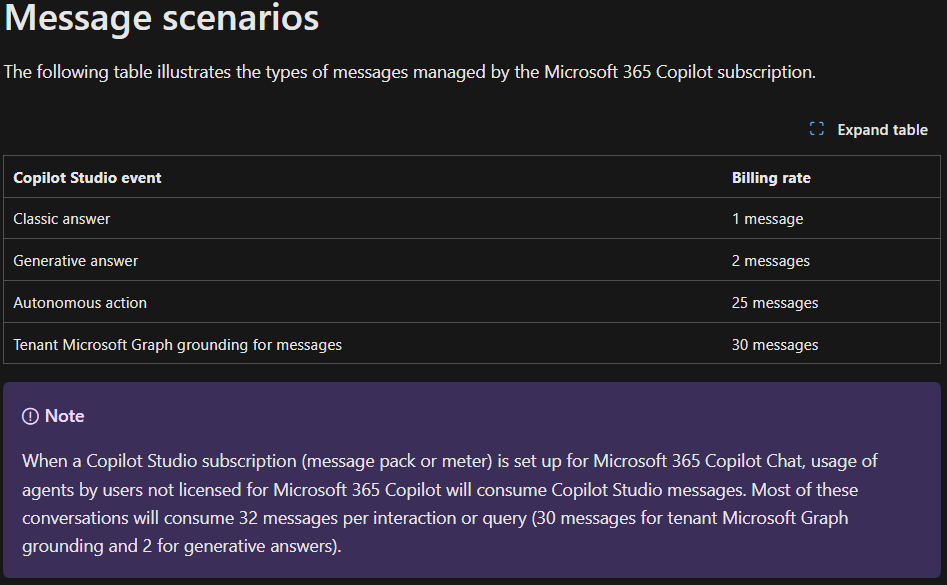Click the Generative answer table cell
This screenshot has width=947, height=585.
click(76, 261)
